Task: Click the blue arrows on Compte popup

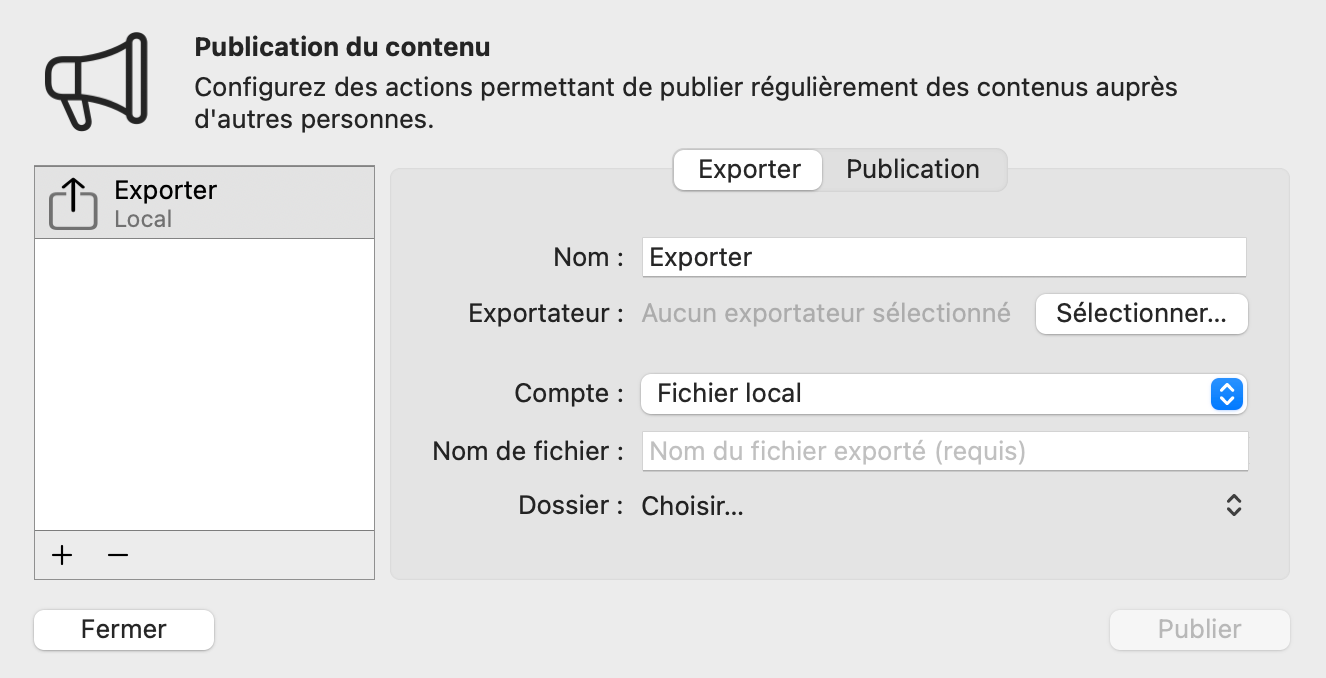Action: coord(1226,394)
